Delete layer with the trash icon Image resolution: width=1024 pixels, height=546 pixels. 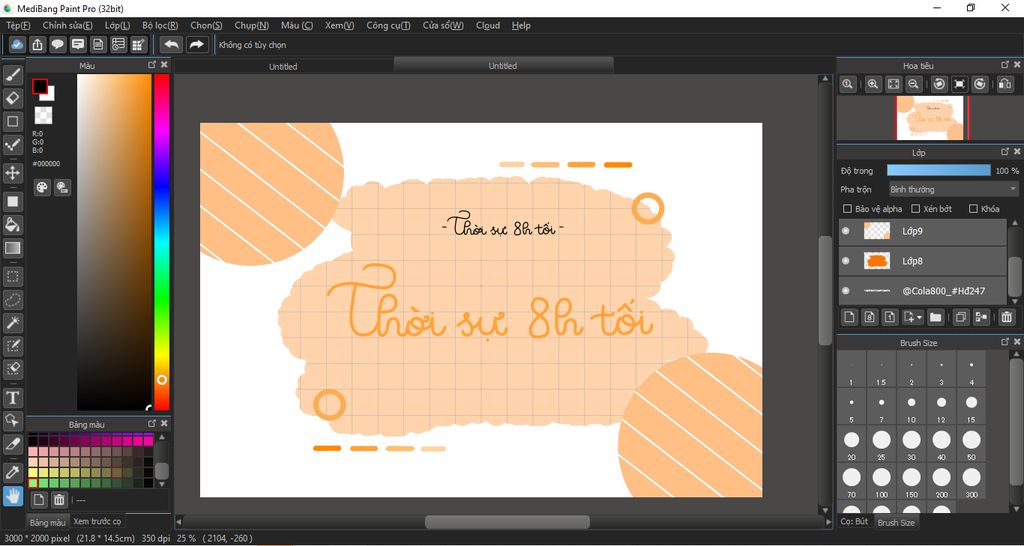pos(1006,317)
